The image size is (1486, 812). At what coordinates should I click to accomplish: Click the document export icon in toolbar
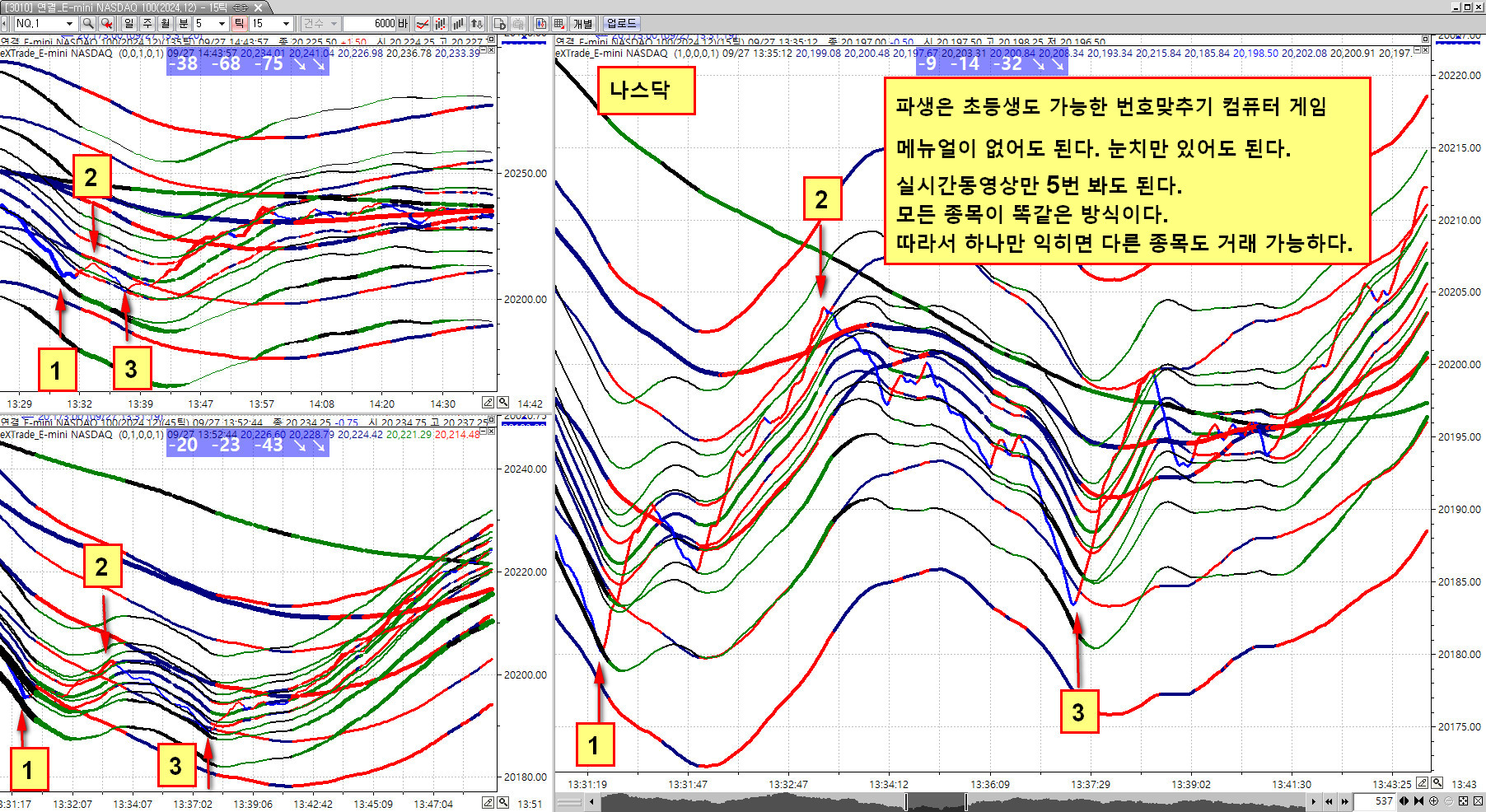(499, 23)
